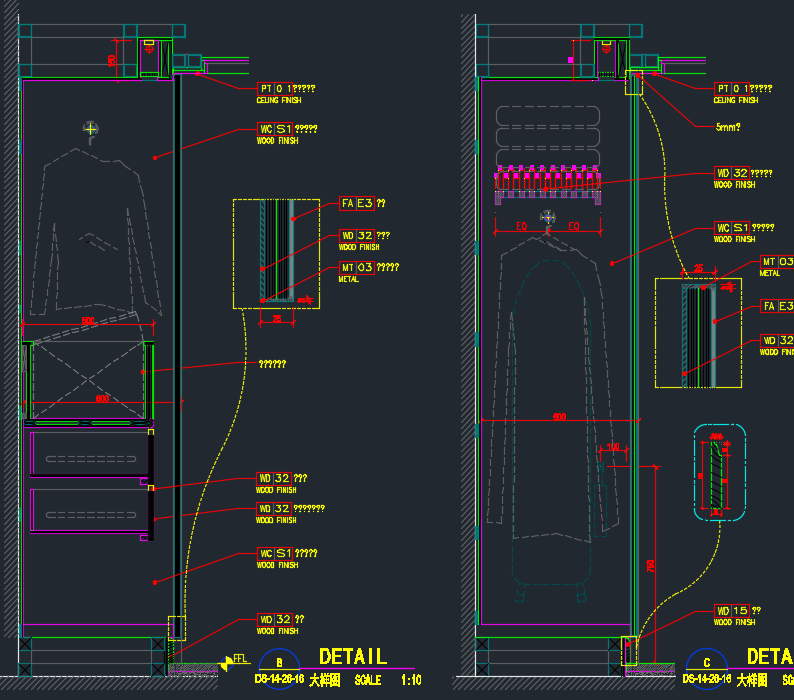This screenshot has width=794, height=700.
Task: Select the tall vertical dimension beside Detail C
Action: point(651,565)
